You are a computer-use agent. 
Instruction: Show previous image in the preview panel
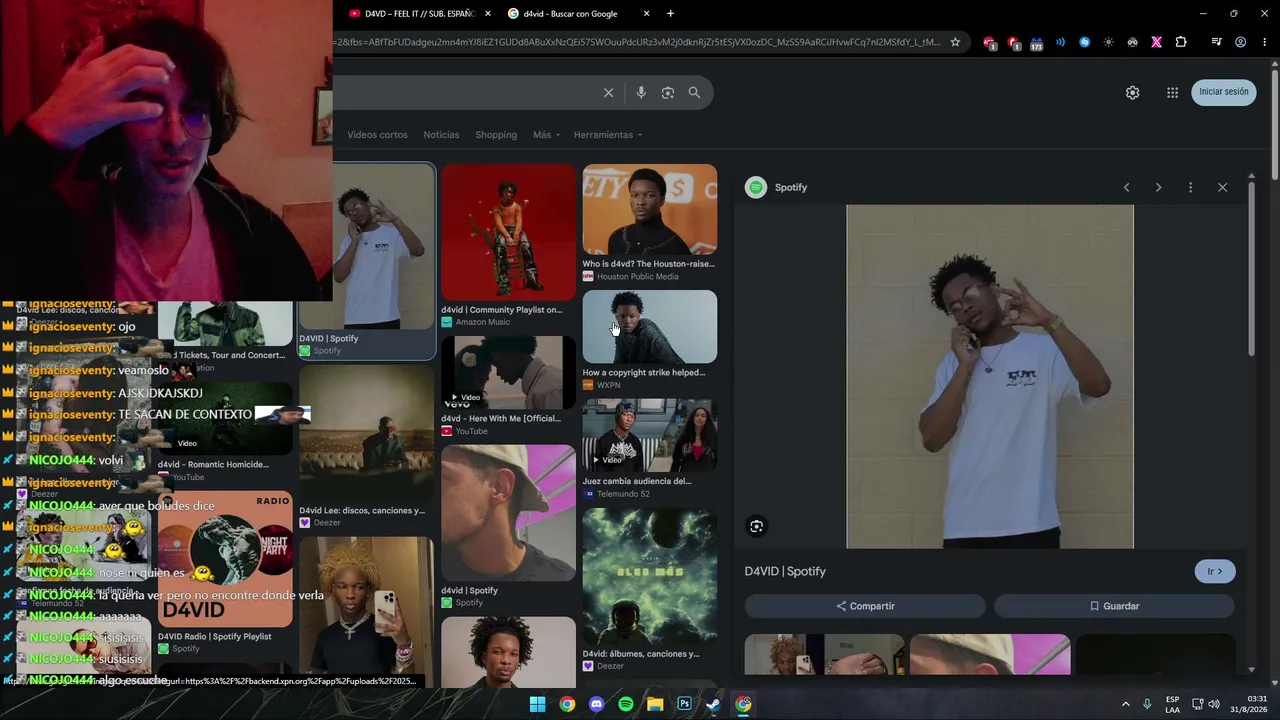1126,188
